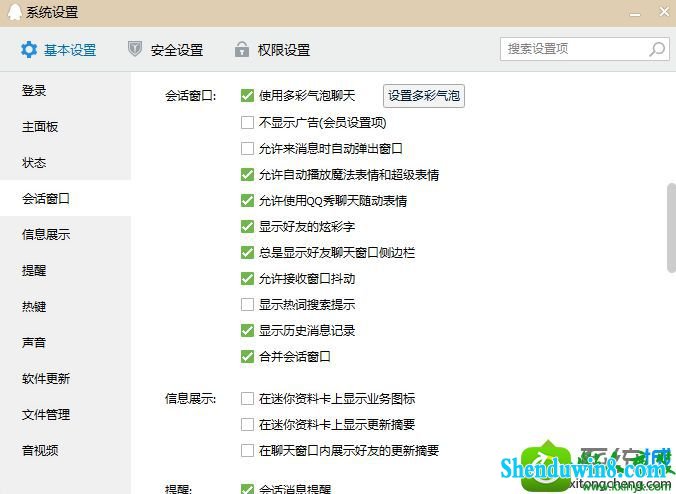Click the 会话窗口: section label
Image resolution: width=676 pixels, height=494 pixels.
pyautogui.click(x=191, y=96)
